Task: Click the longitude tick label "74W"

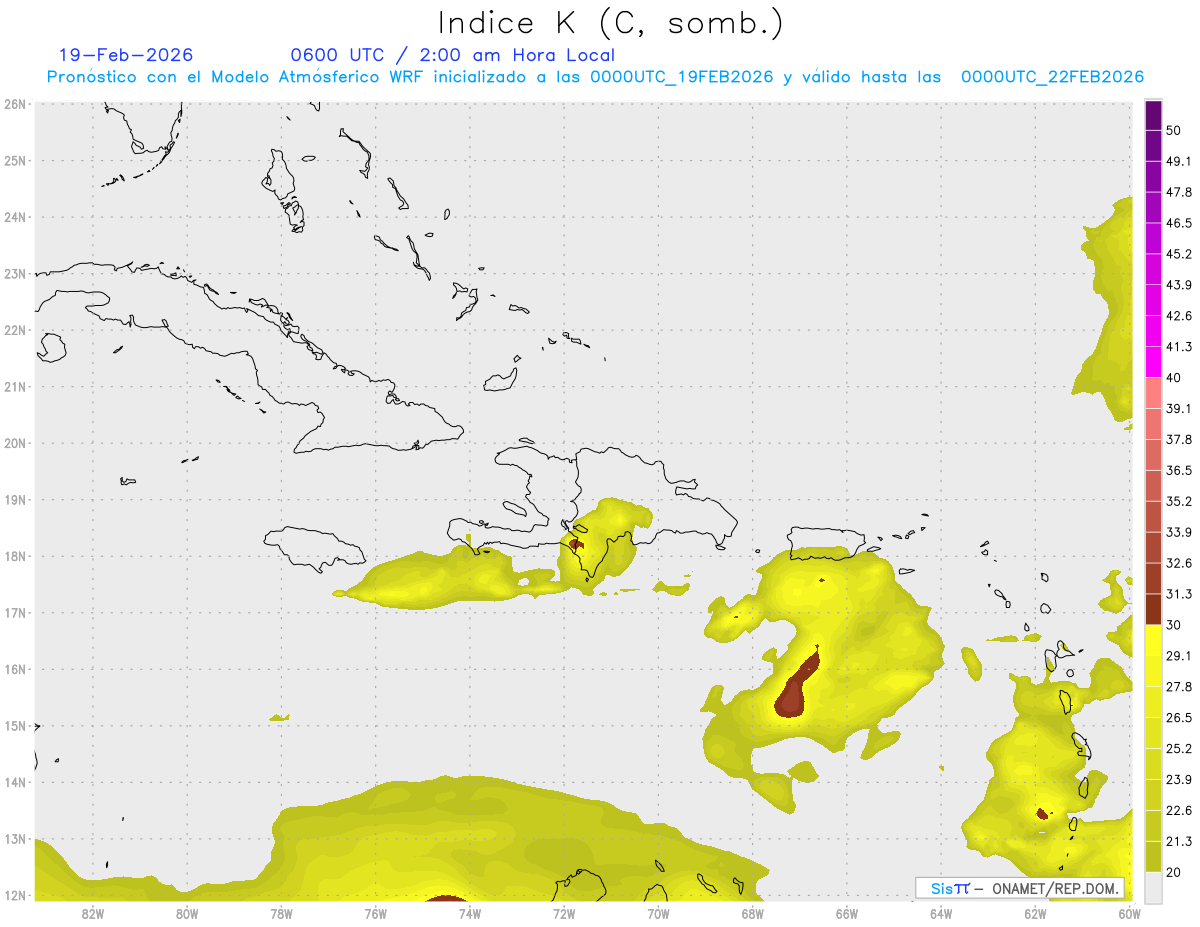Action: point(470,914)
